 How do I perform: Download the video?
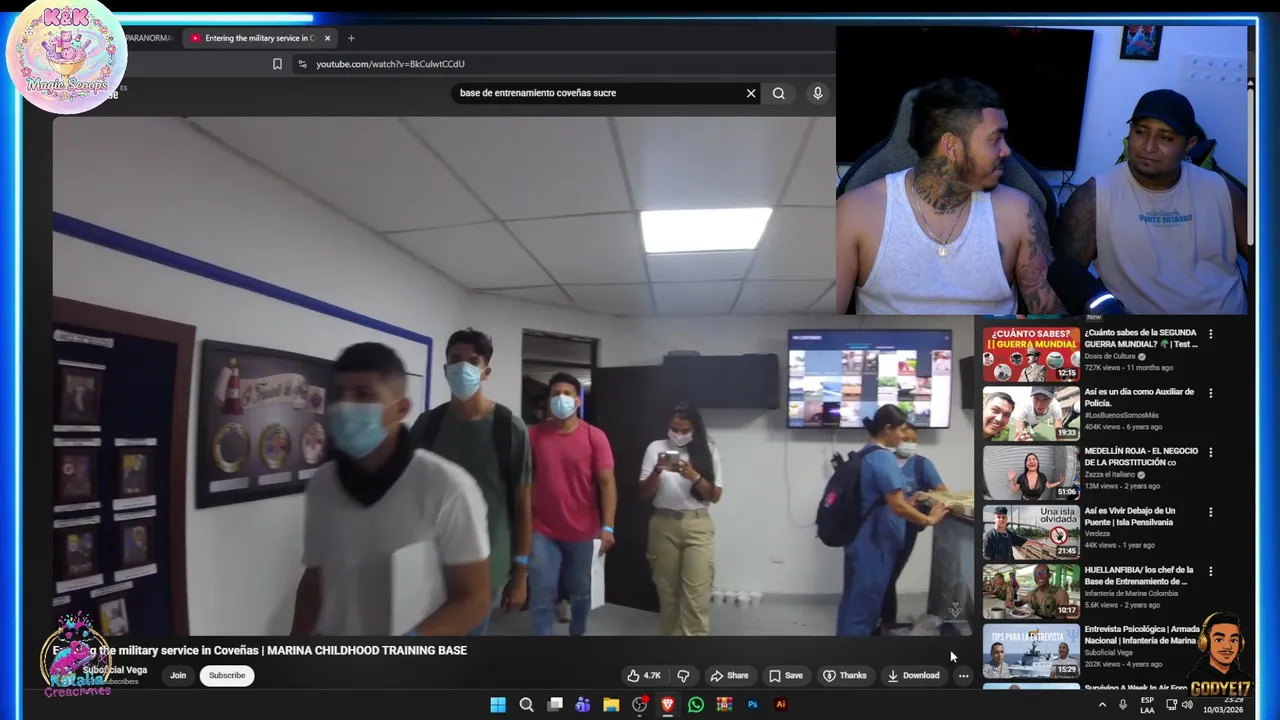tap(913, 675)
